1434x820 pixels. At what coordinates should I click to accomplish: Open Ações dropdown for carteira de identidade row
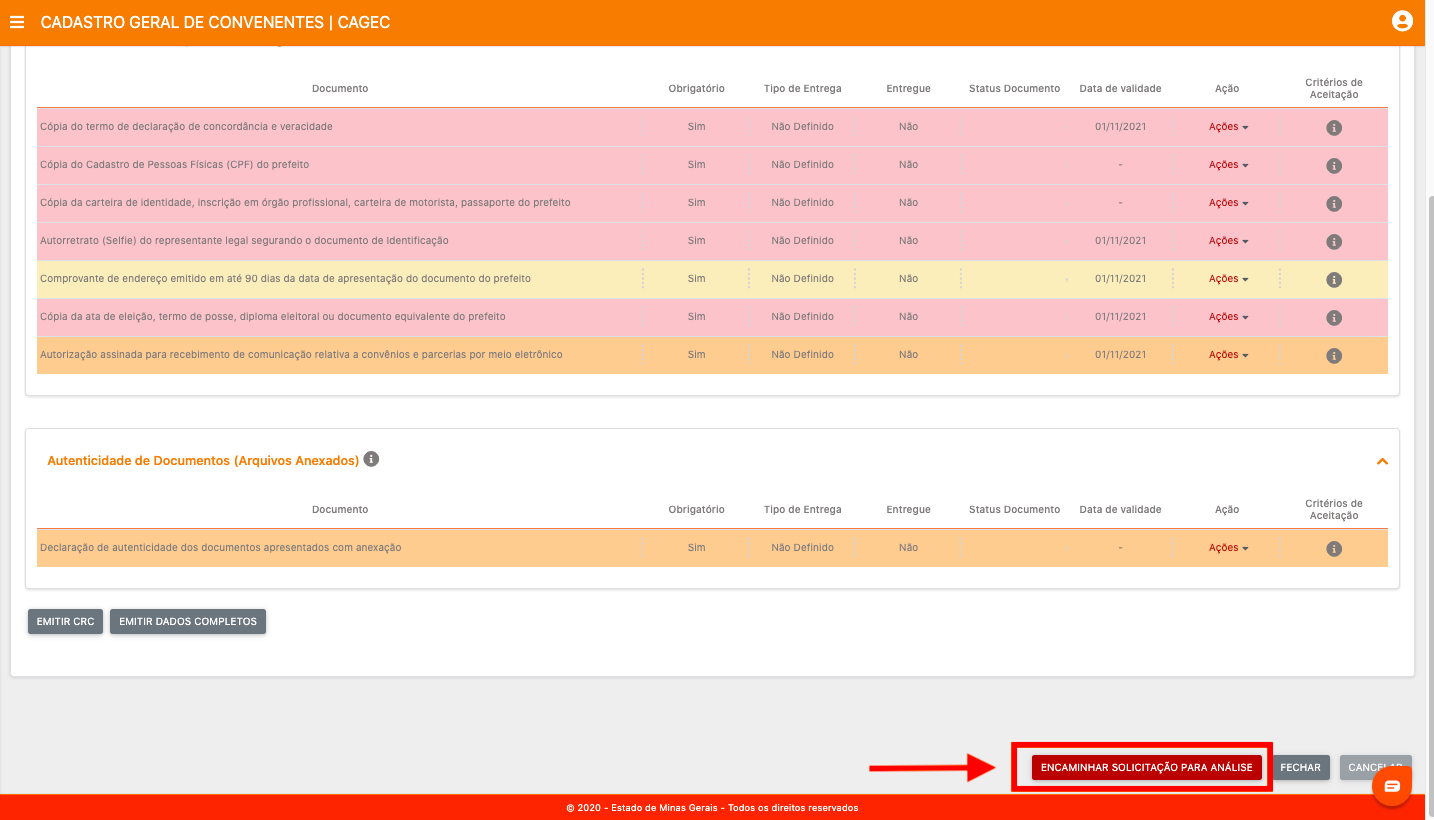(1228, 203)
